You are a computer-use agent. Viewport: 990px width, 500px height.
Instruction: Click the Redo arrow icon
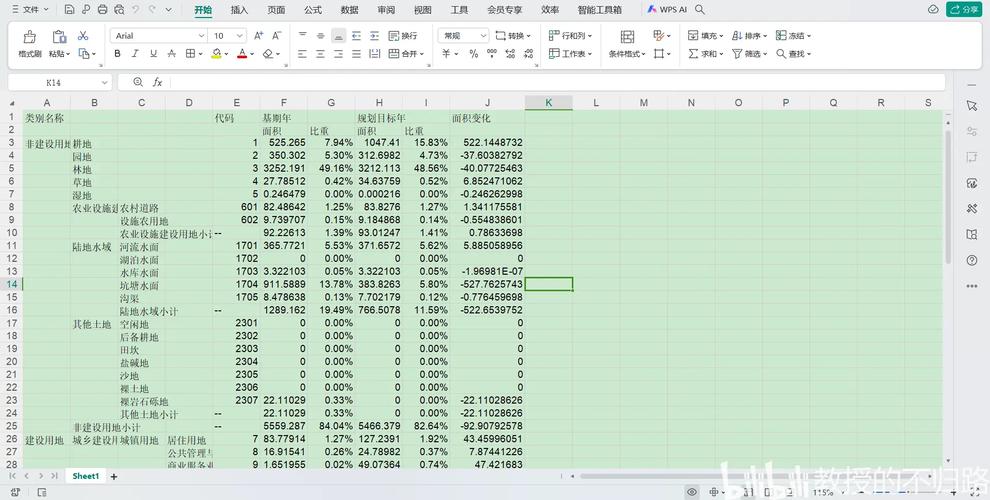[152, 9]
